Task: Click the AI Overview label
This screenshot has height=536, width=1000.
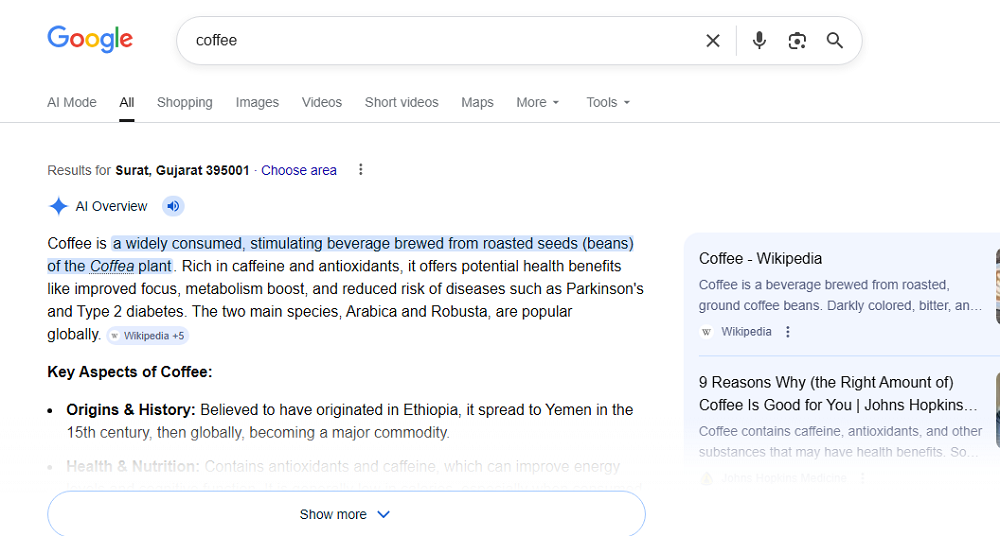Action: click(111, 206)
